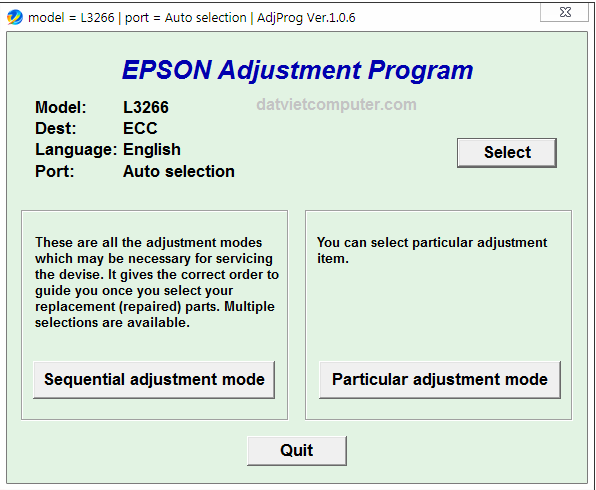The height and width of the screenshot is (490, 596).
Task: Click the datvietcomputer.com watermark text
Action: click(336, 105)
